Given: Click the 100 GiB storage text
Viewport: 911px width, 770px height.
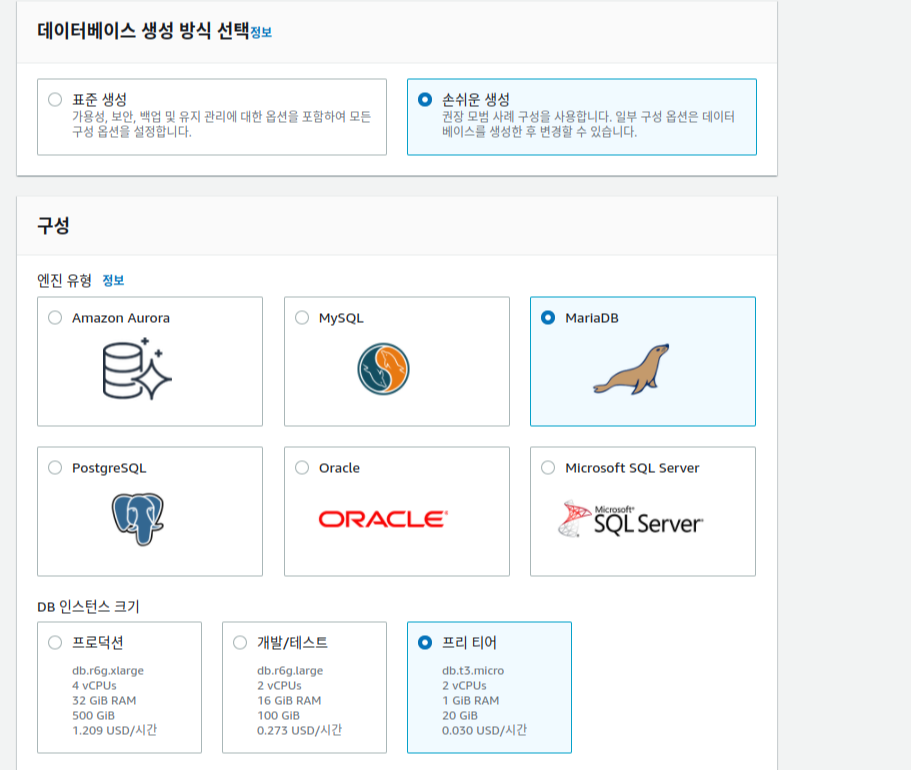Looking at the screenshot, I should point(278,715).
